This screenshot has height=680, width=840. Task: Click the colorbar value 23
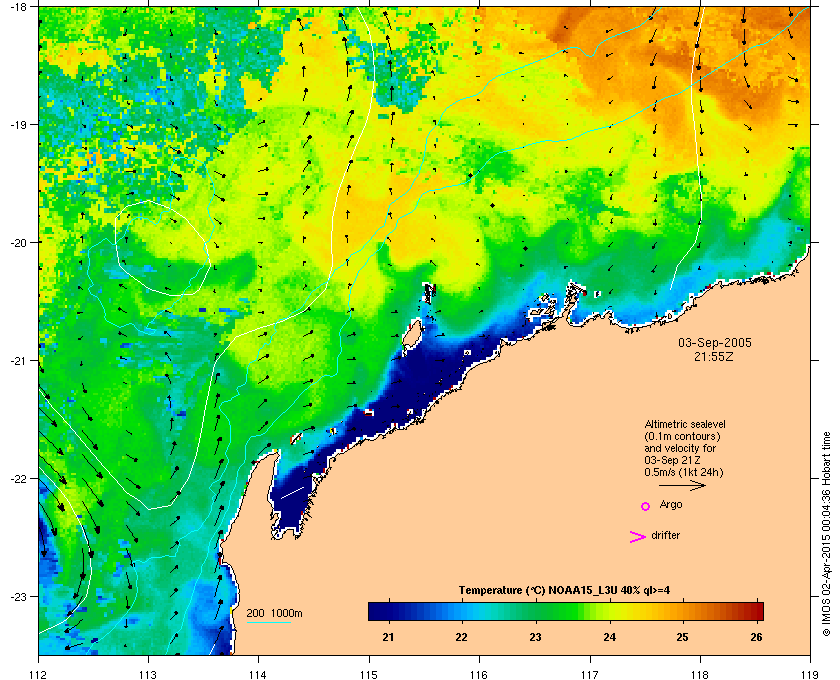point(535,637)
